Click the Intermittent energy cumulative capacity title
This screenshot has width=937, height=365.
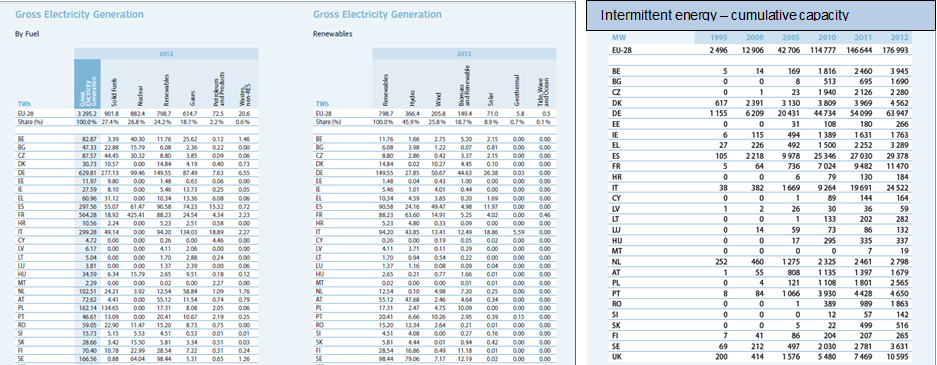pos(724,15)
